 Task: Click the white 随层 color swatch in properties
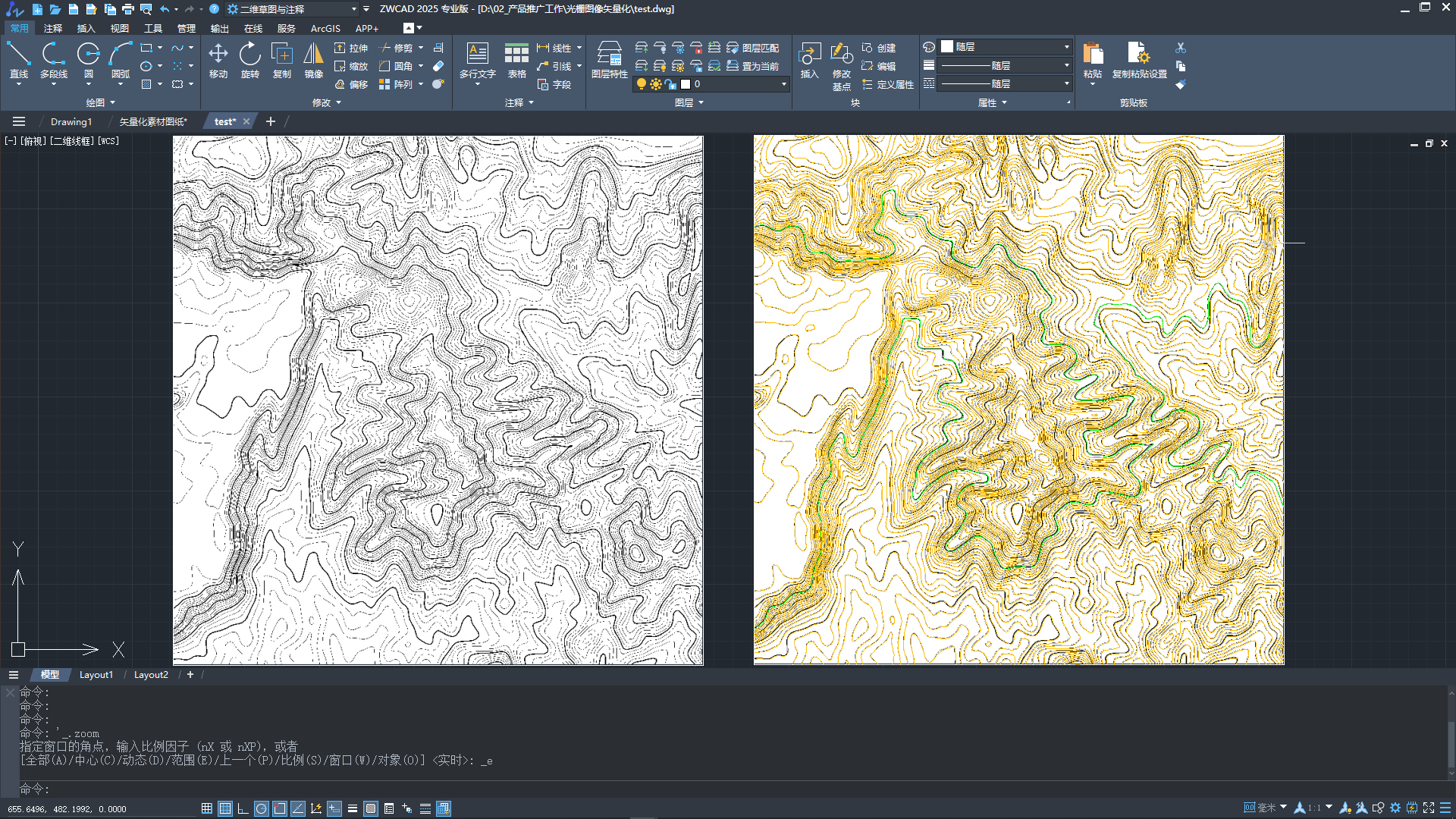point(947,47)
